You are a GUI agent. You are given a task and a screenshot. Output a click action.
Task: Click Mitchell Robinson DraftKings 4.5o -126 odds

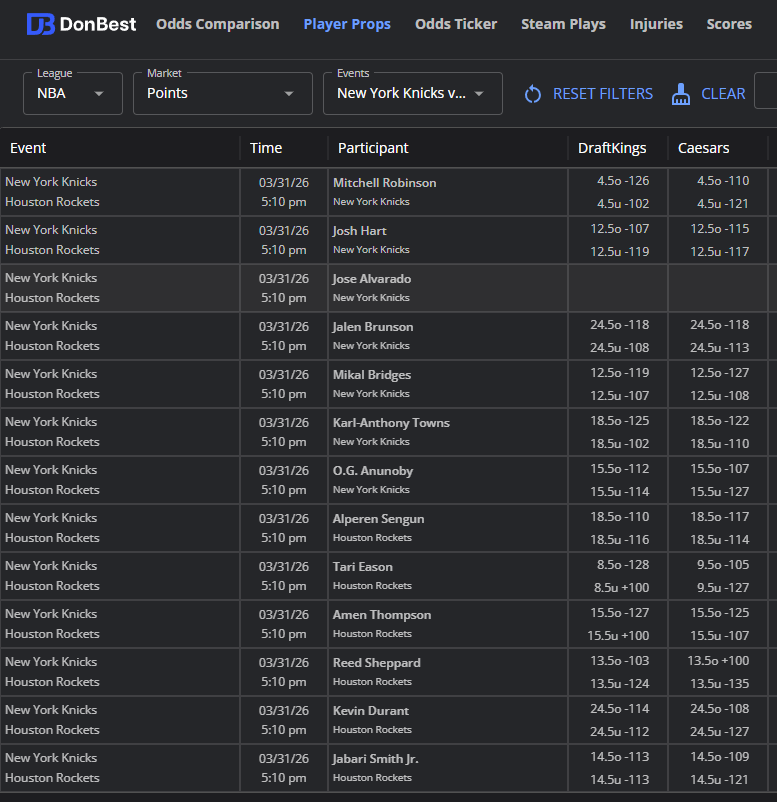click(x=623, y=181)
